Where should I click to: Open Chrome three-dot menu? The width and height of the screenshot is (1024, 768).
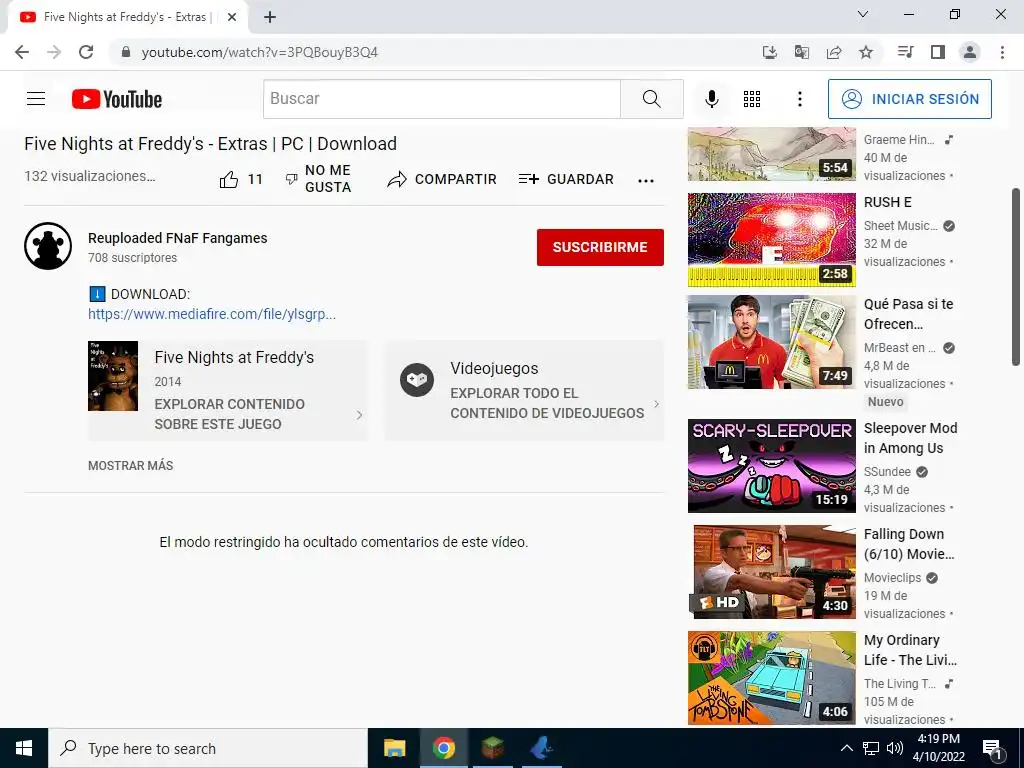click(1002, 52)
